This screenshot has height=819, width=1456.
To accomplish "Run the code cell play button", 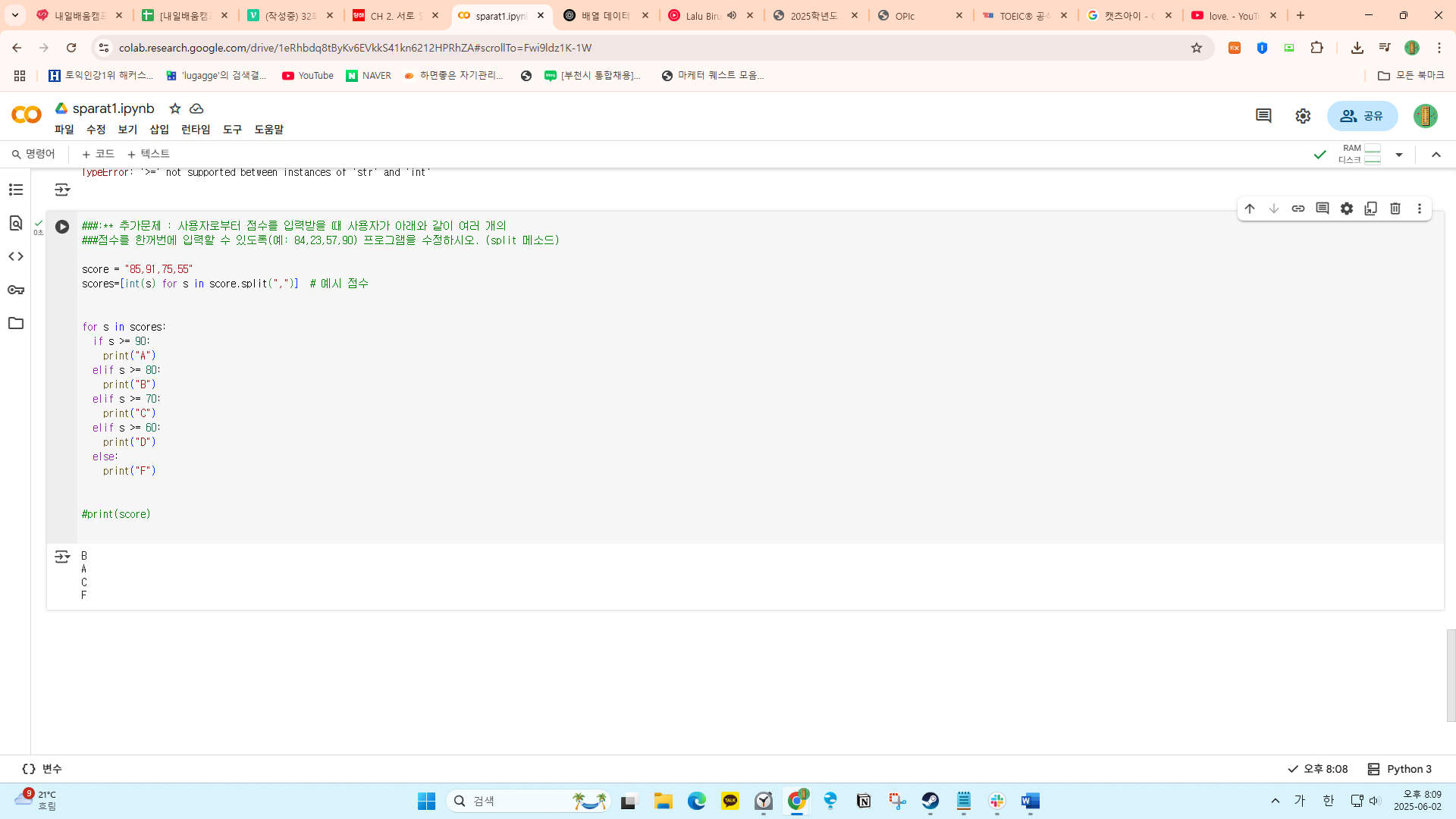I will click(x=62, y=227).
